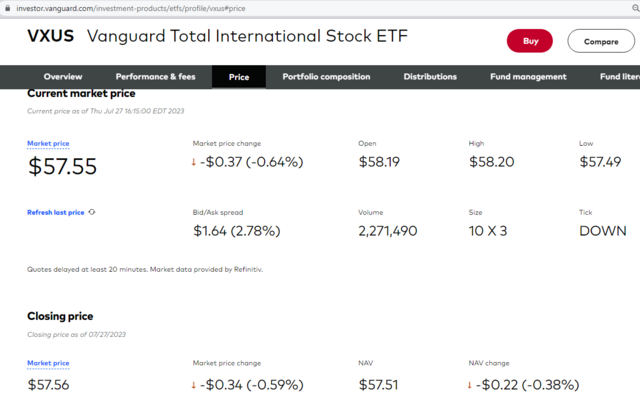The height and width of the screenshot is (413, 640).
Task: Open the Distributions tab
Action: tap(430, 77)
